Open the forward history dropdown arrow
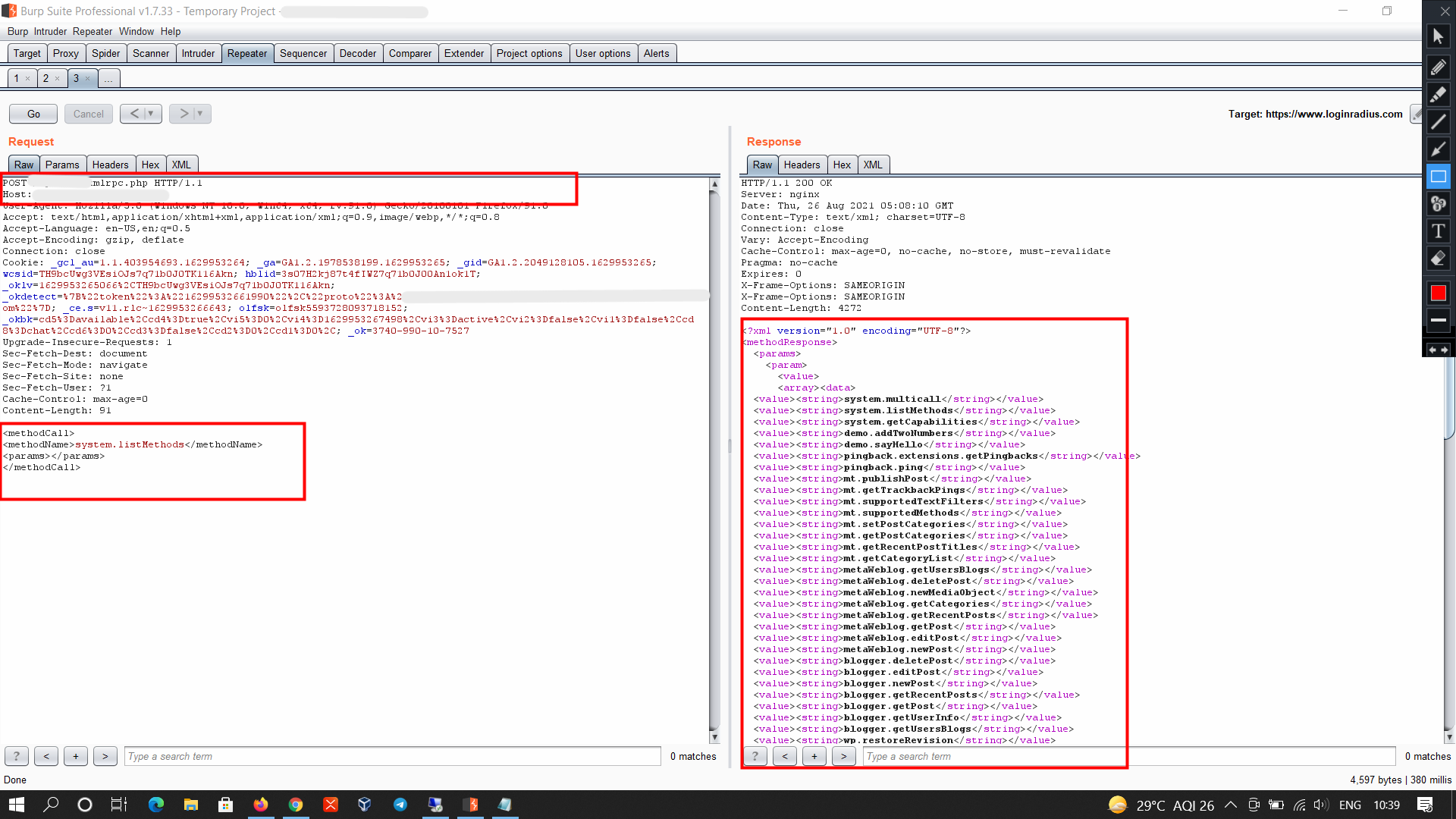The width and height of the screenshot is (1456, 819). (x=200, y=114)
